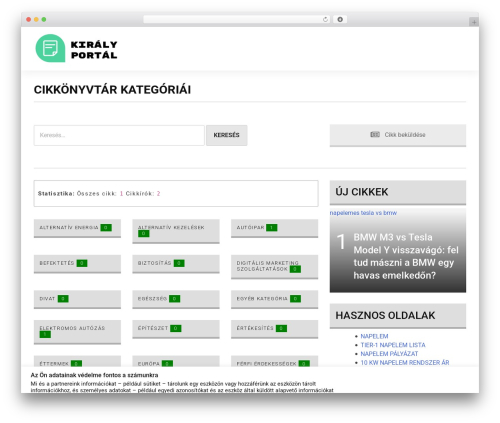Open the Éttermek category
Viewport: 500px width, 423px height.
[x=77, y=361]
